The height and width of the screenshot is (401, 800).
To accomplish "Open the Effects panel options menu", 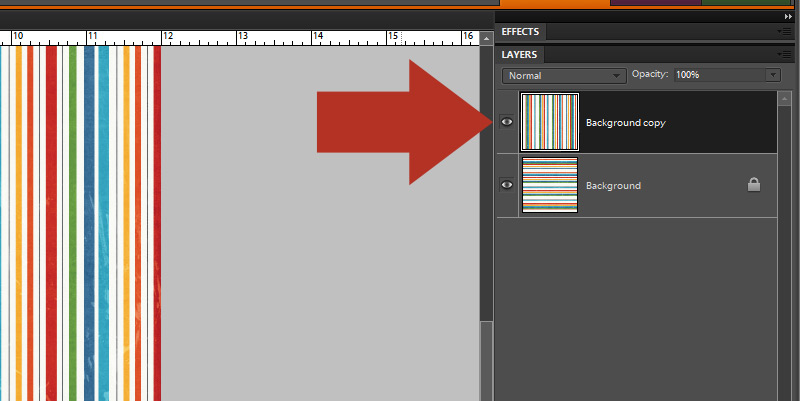I will pyautogui.click(x=785, y=32).
